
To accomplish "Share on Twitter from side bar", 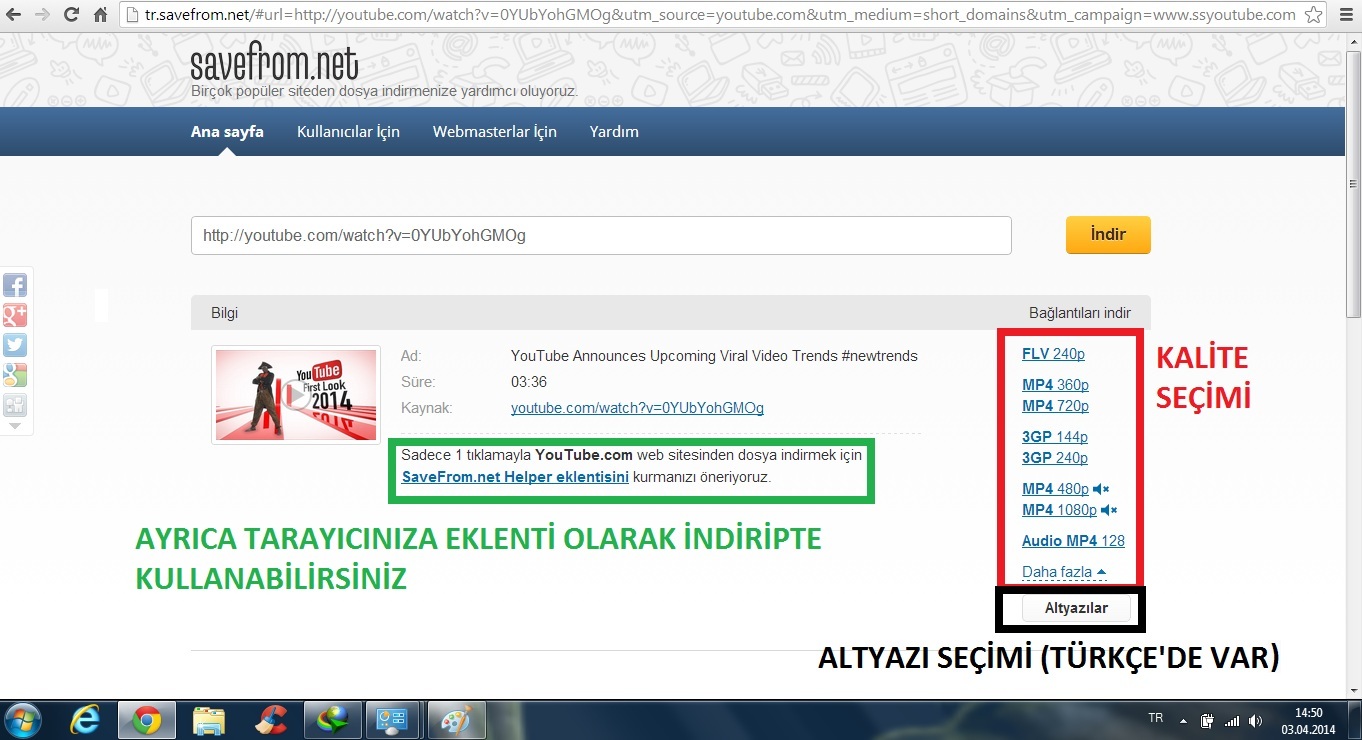I will (x=15, y=345).
